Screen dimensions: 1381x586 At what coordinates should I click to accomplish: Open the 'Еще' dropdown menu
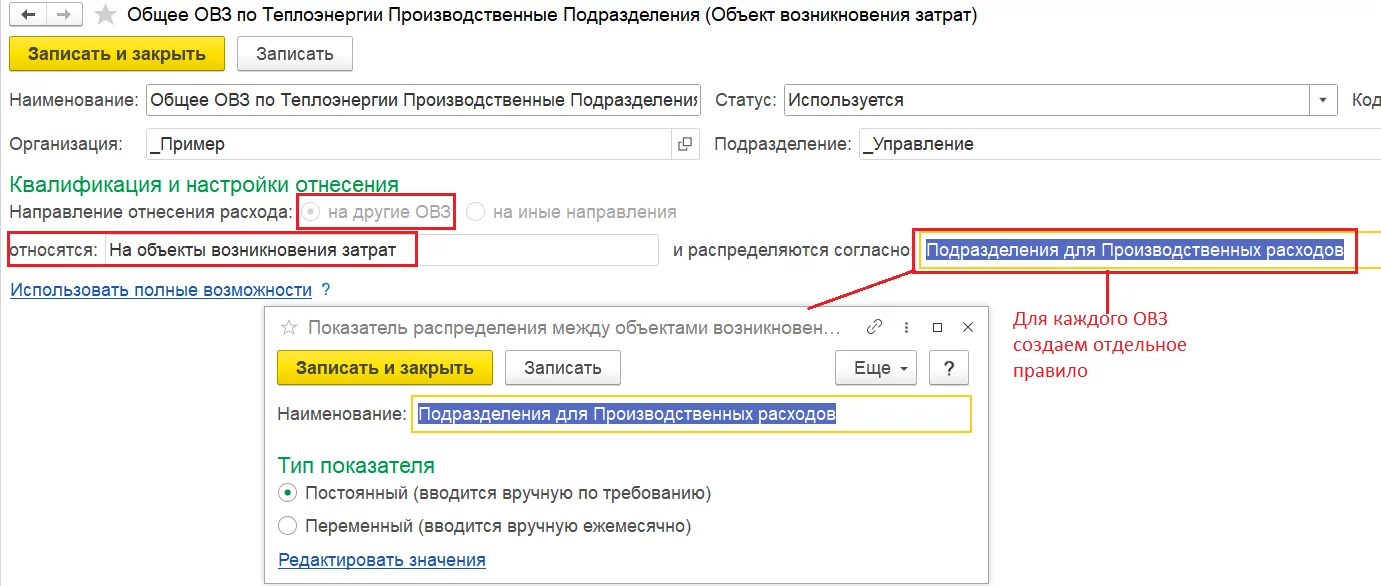[875, 367]
